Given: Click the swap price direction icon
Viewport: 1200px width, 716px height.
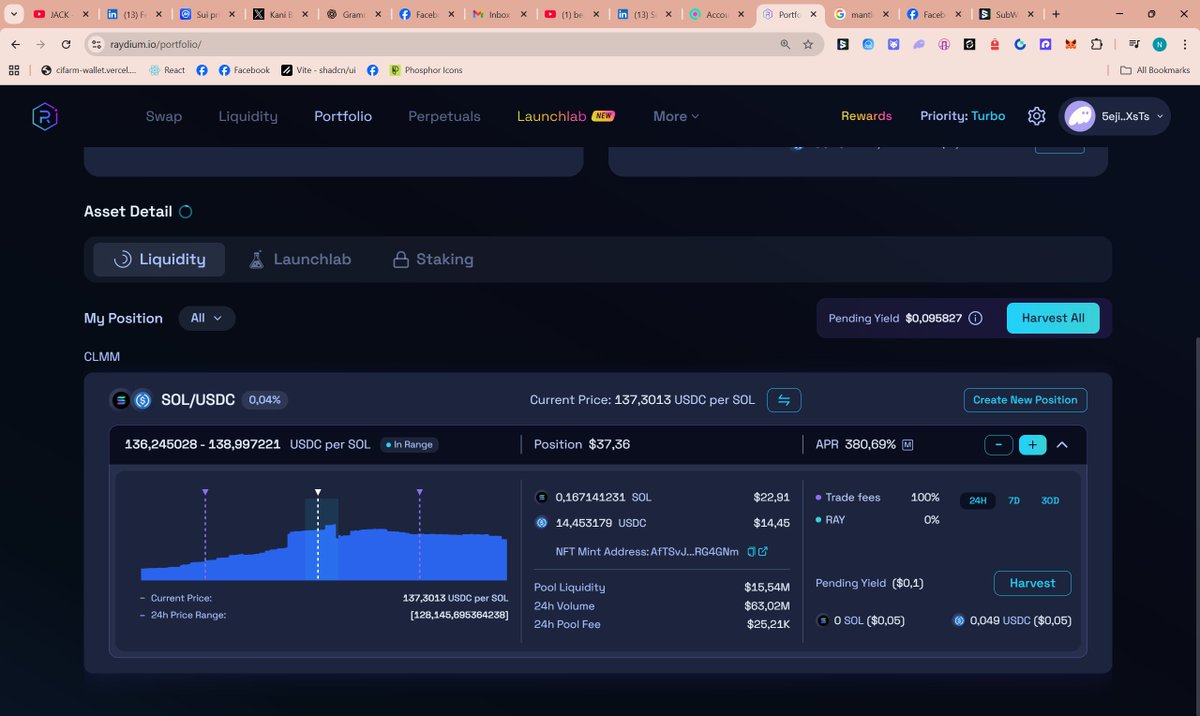Looking at the screenshot, I should click(784, 400).
